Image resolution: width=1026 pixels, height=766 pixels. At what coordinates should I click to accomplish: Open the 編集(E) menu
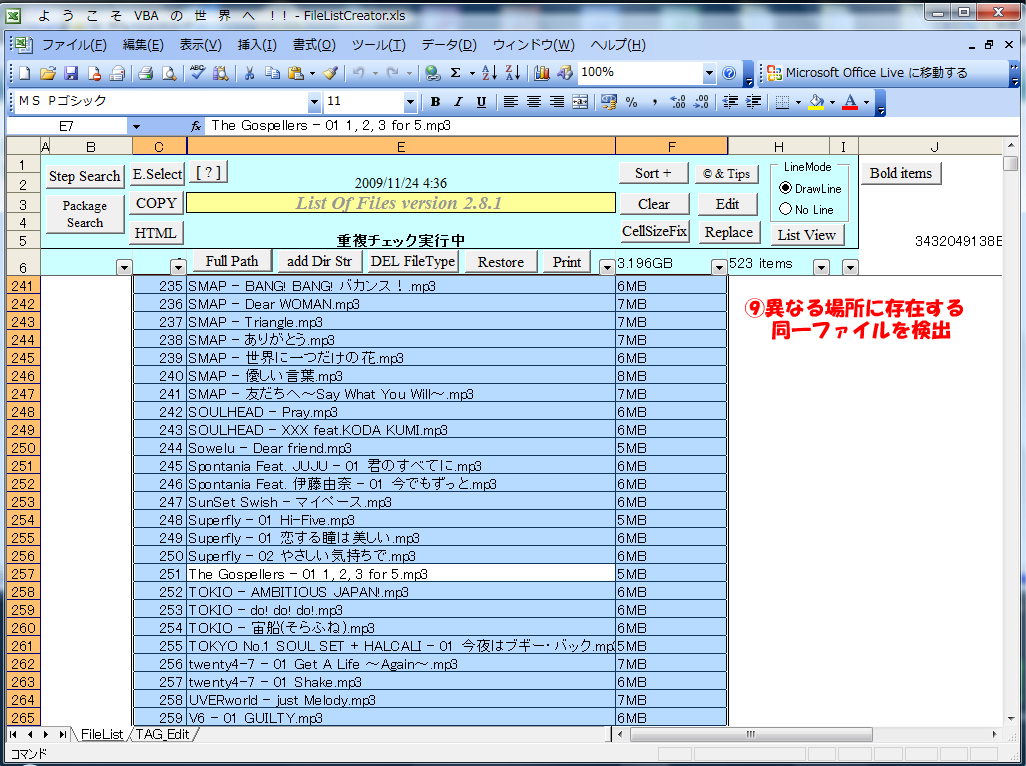click(143, 45)
